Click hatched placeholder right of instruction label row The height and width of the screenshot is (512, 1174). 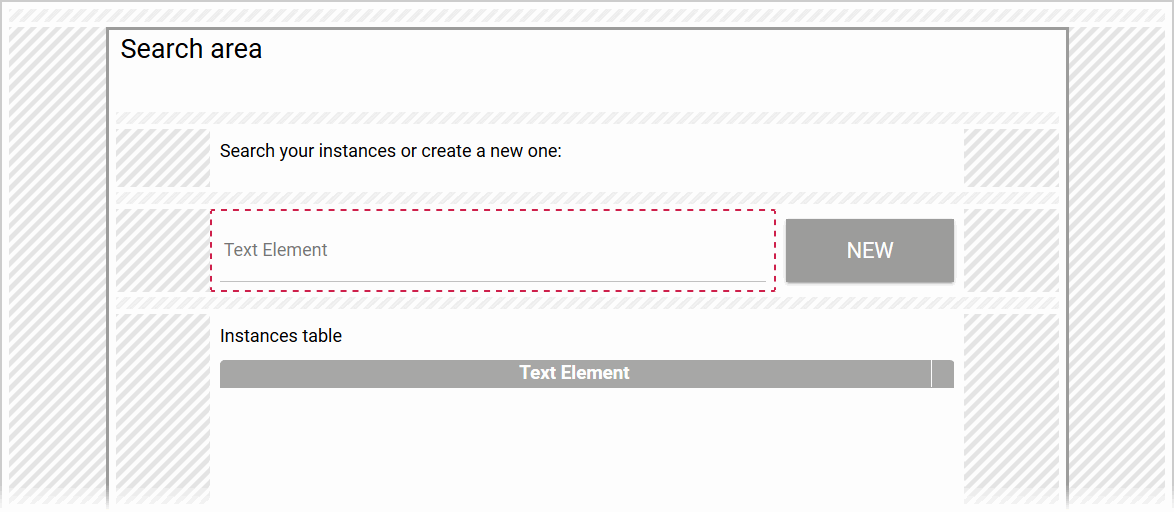1010,157
